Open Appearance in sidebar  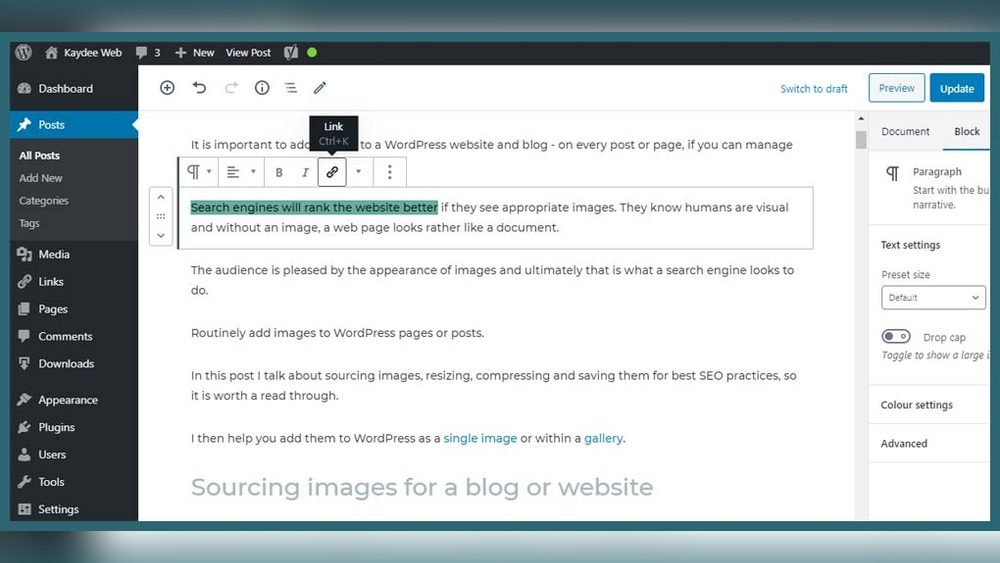coord(73,400)
